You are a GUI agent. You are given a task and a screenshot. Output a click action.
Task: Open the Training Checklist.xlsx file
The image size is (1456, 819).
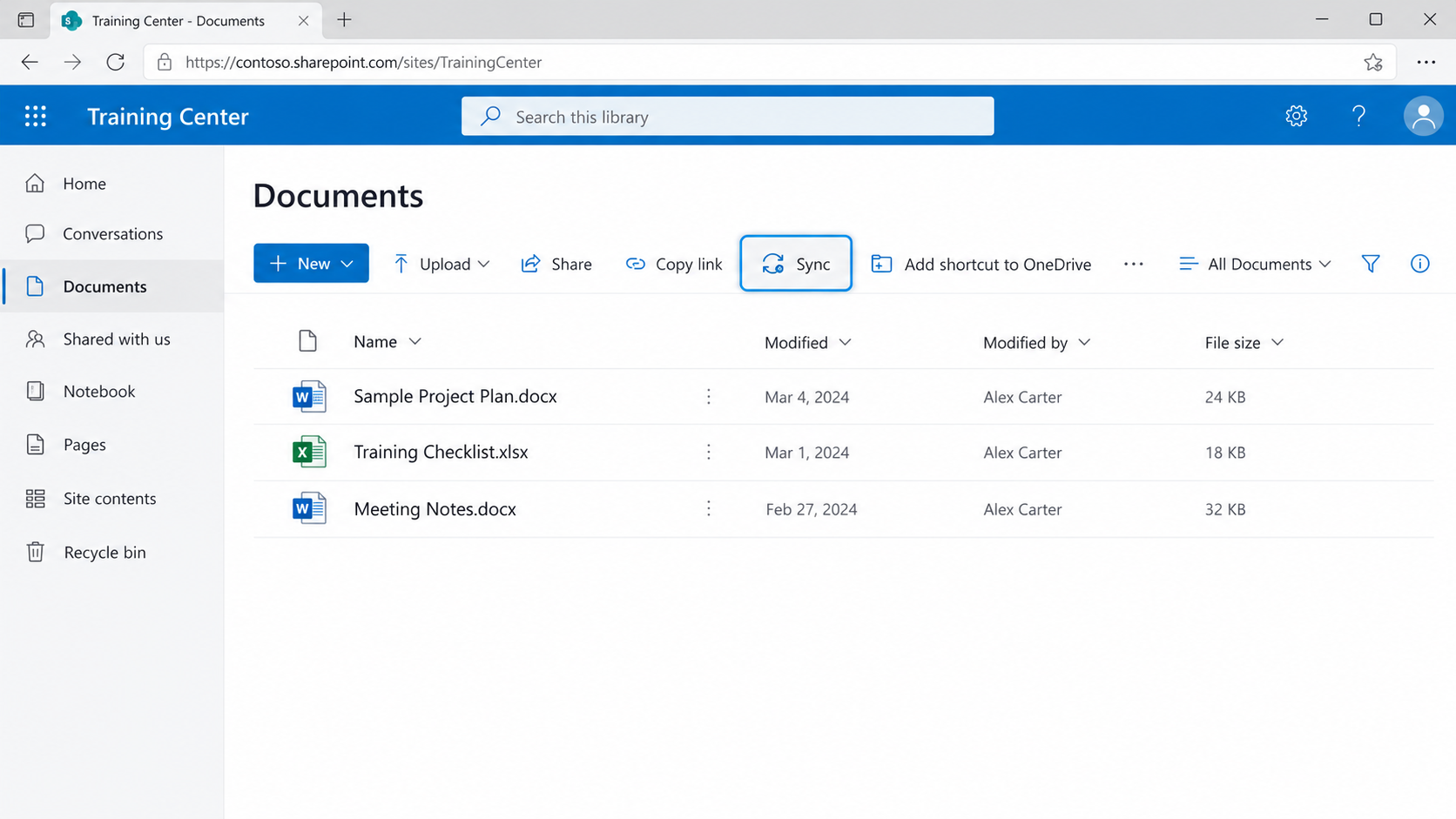pyautogui.click(x=441, y=452)
